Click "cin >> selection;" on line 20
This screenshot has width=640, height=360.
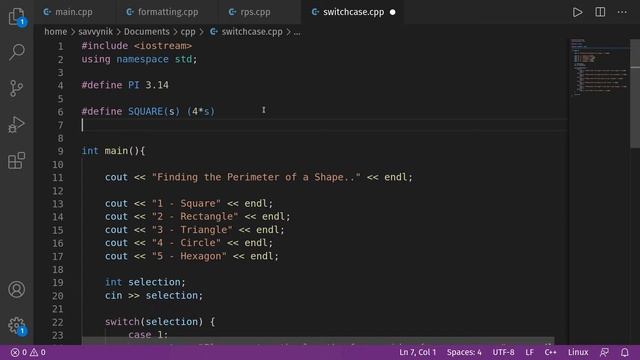tap(154, 295)
